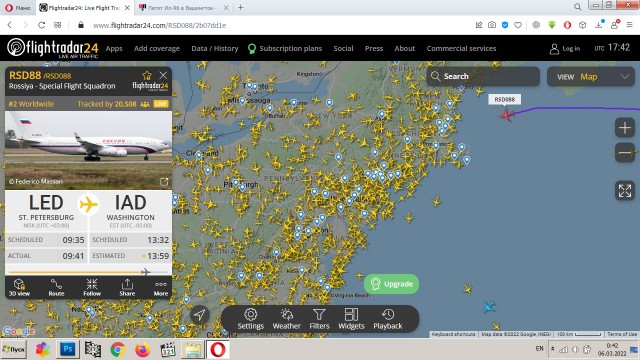
Task: Click the Search flights field
Action: 483,76
